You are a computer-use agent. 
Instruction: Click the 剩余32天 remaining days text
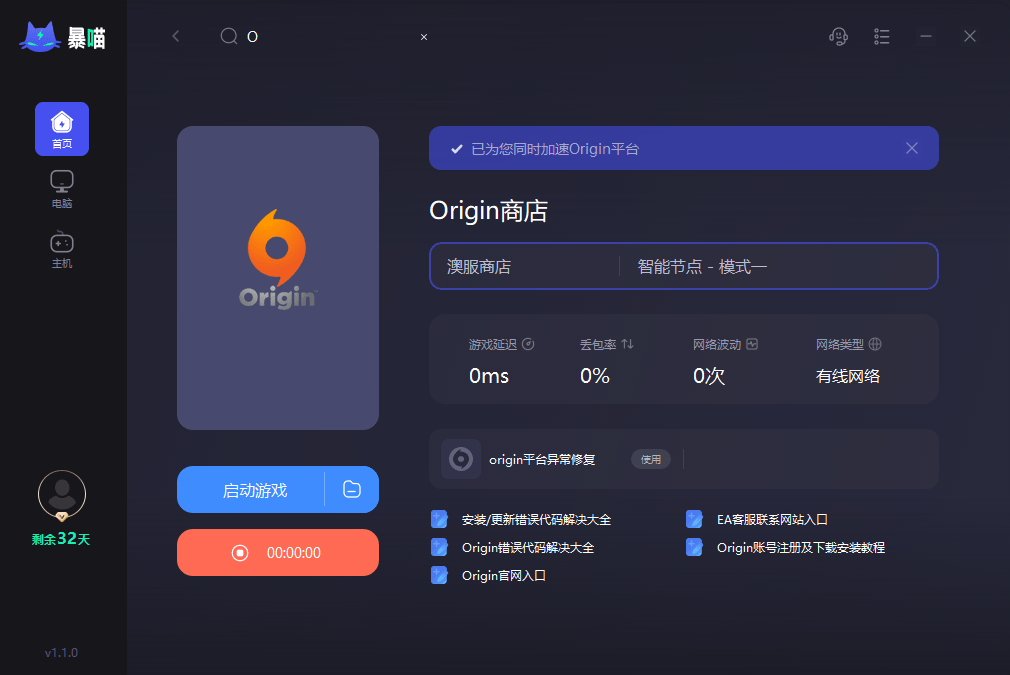click(x=61, y=538)
